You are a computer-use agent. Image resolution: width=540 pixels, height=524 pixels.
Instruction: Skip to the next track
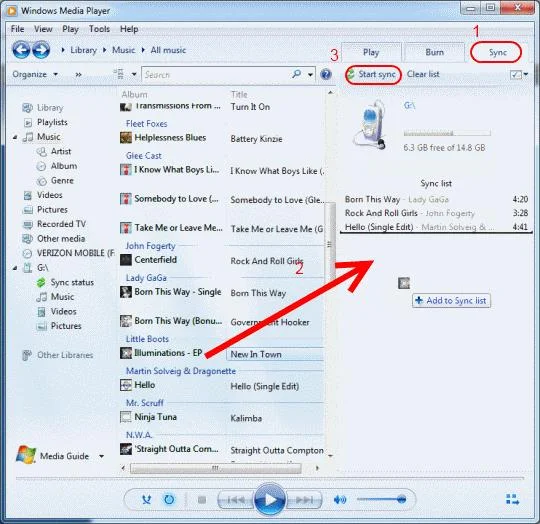304,500
